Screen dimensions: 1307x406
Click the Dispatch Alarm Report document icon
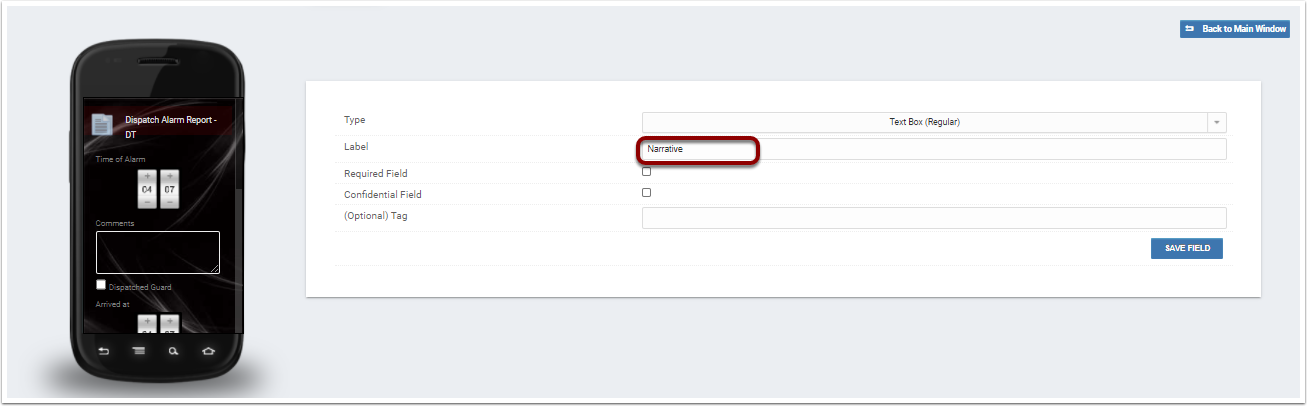click(101, 124)
